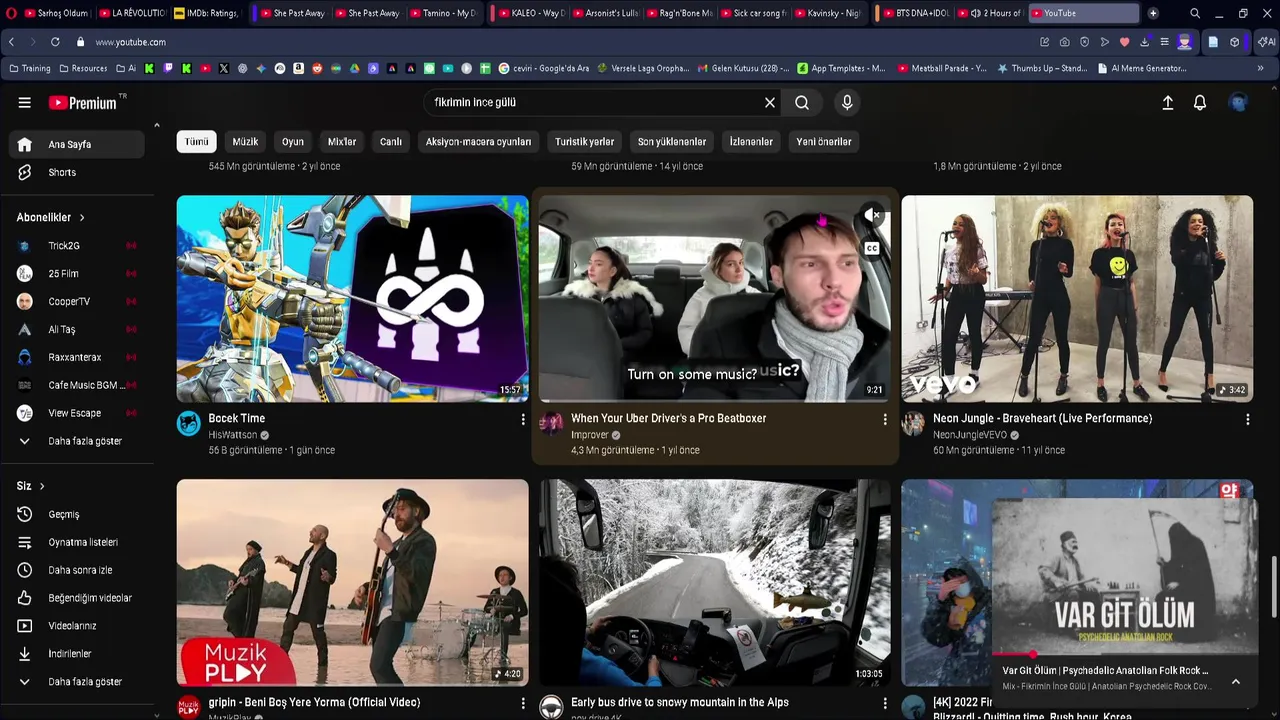Screen dimensions: 1280x720
Task: Open Trick2G channel subscription
Action: click(77, 245)
